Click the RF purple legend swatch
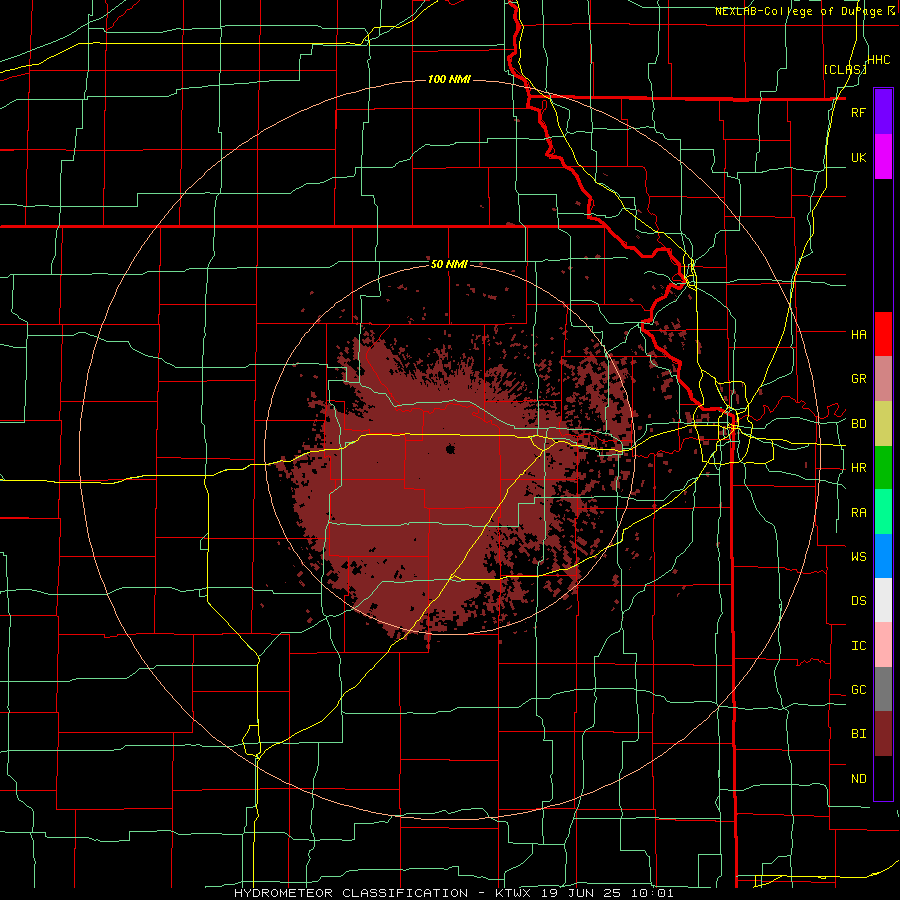The width and height of the screenshot is (900, 900). (883, 112)
